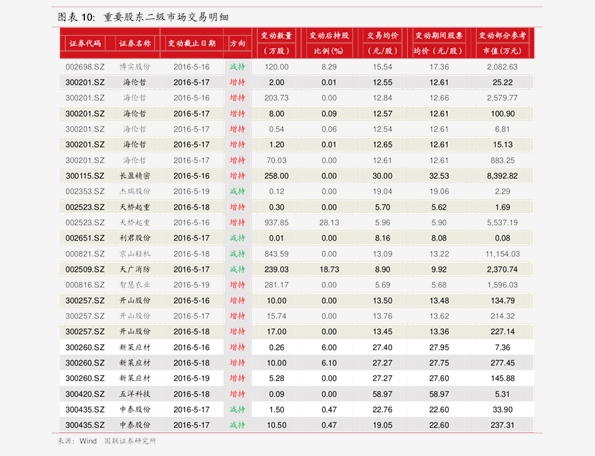The width and height of the screenshot is (595, 456).
Task: Select the 300420.SZ 五洋科技 code
Action: click(x=85, y=394)
